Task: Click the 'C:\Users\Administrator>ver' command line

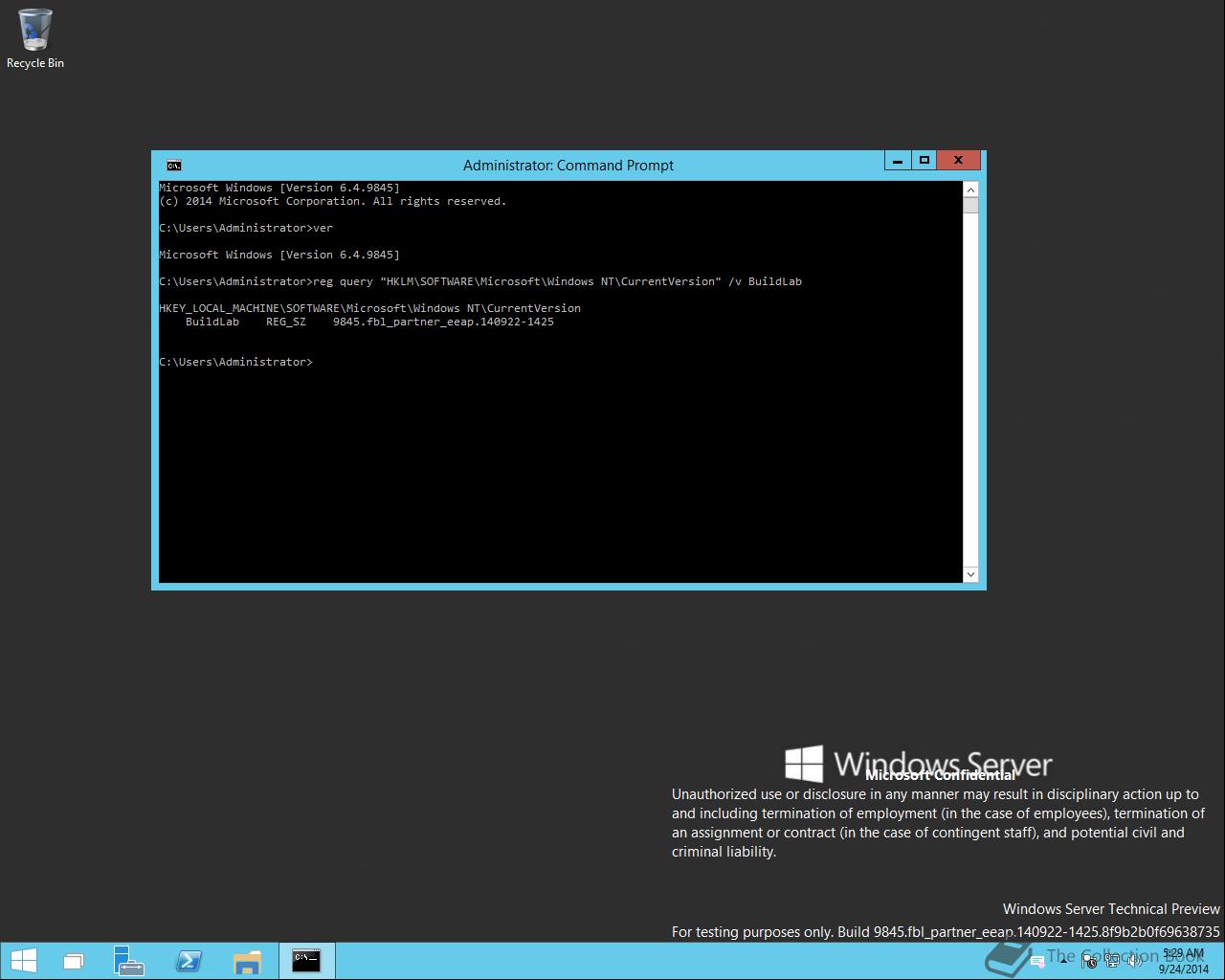Action: click(246, 228)
